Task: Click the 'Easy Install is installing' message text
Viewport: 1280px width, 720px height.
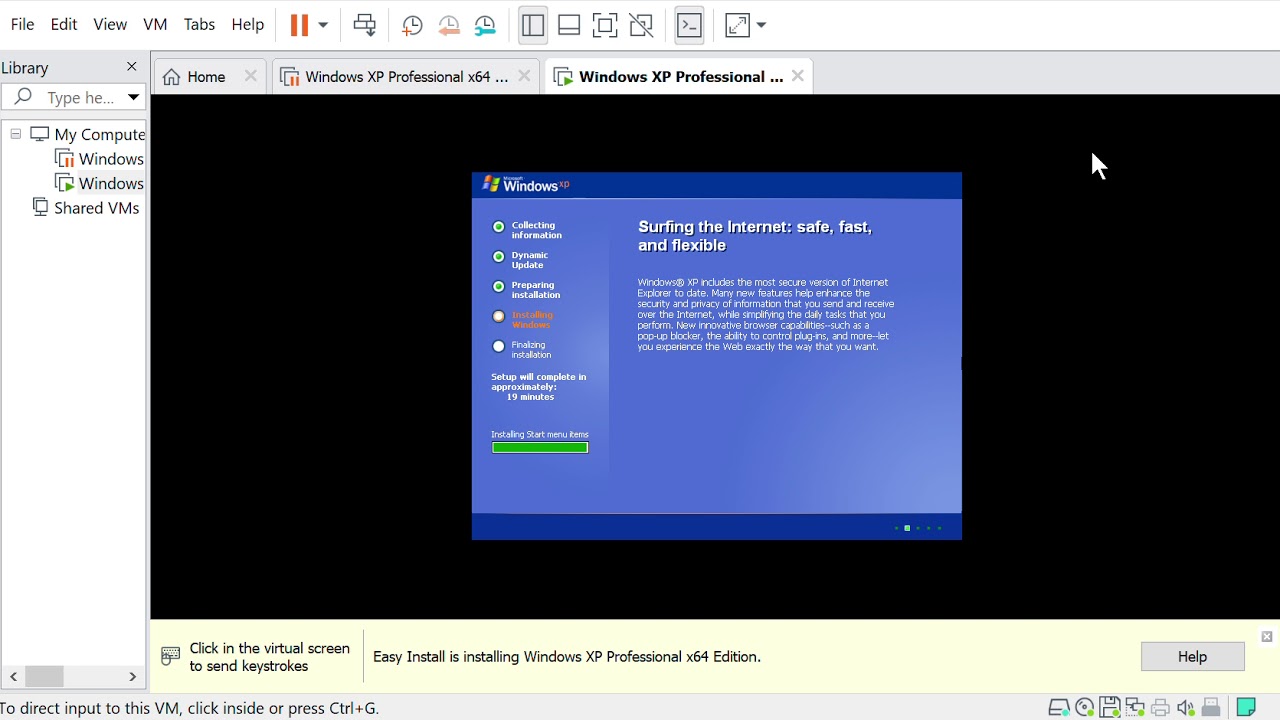Action: click(567, 657)
